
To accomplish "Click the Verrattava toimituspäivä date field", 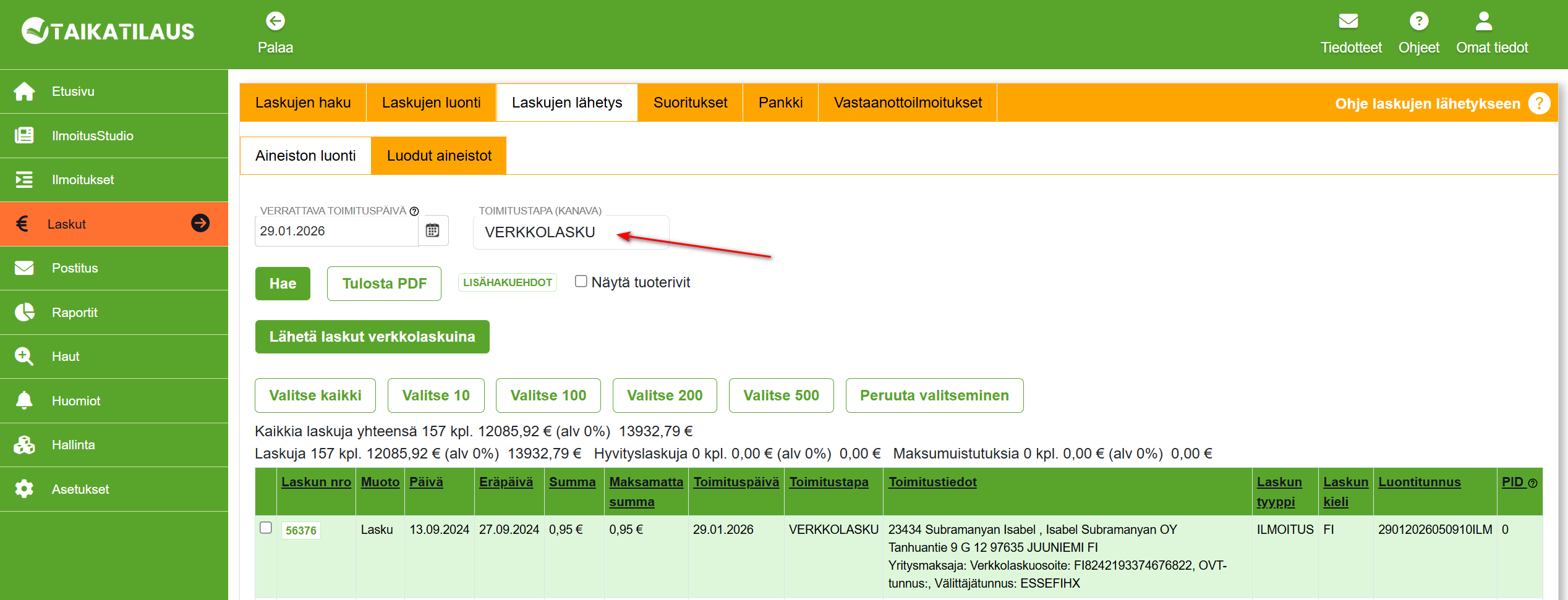I will 336,231.
